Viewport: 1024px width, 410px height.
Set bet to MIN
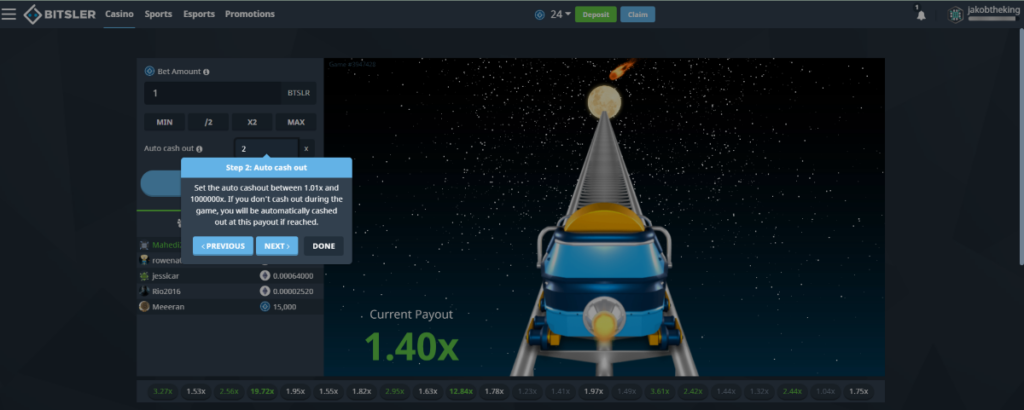[x=165, y=122]
